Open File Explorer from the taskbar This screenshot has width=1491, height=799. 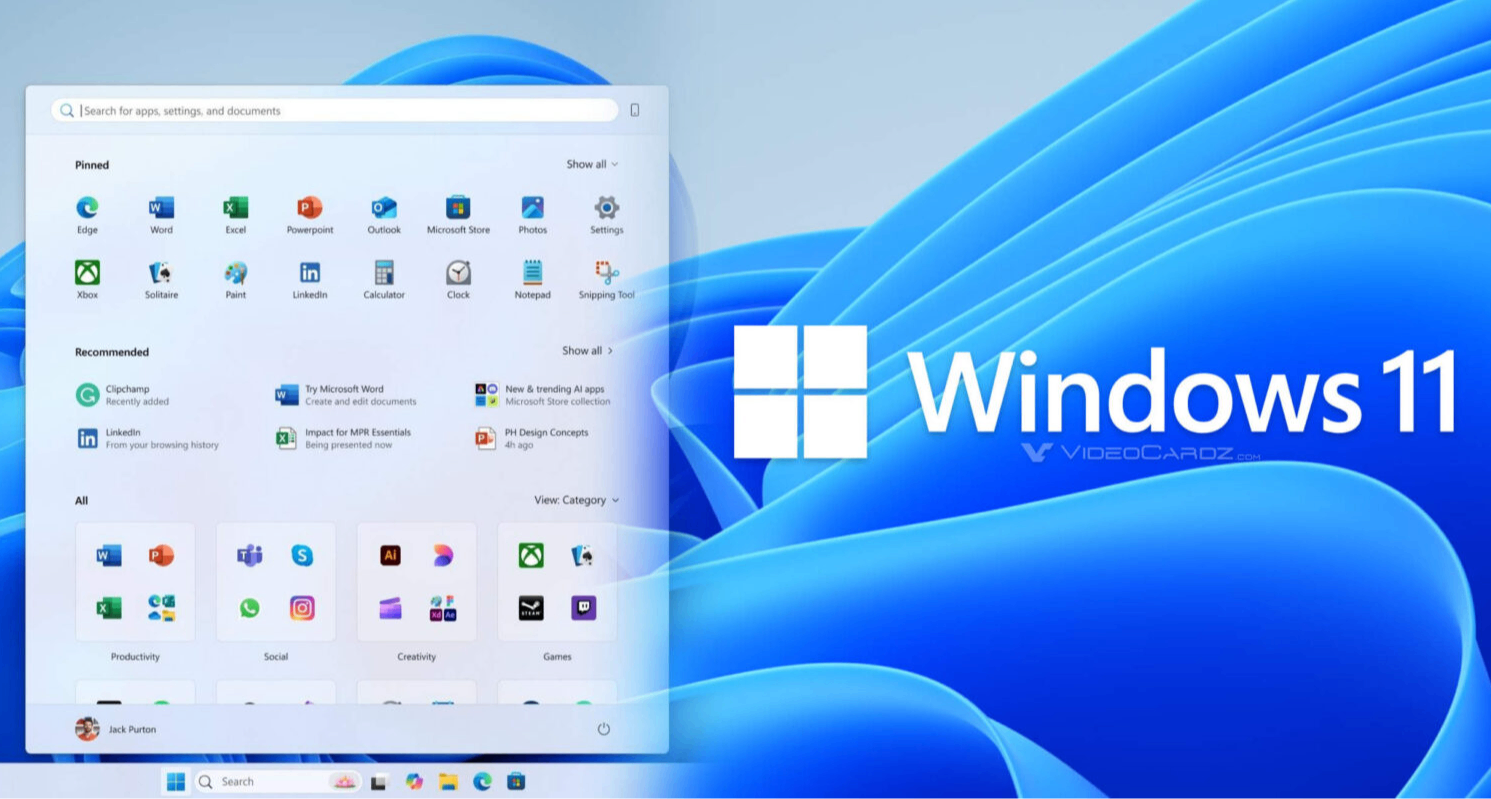tap(448, 781)
